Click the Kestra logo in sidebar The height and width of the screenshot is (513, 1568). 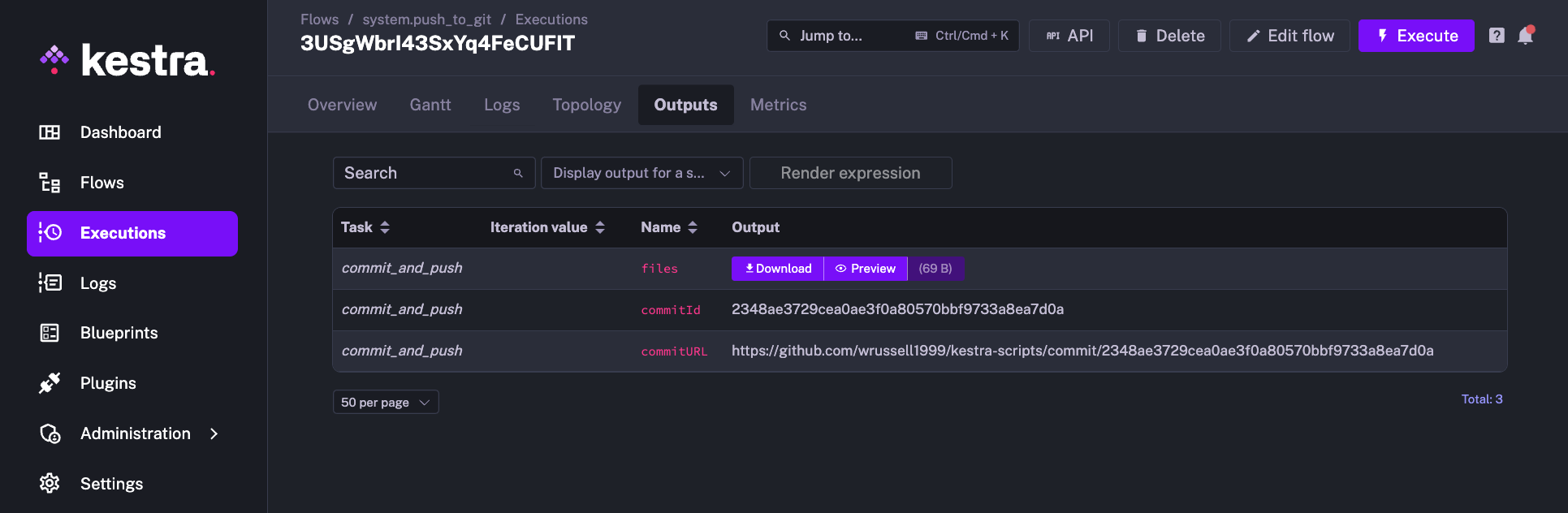pos(127,61)
